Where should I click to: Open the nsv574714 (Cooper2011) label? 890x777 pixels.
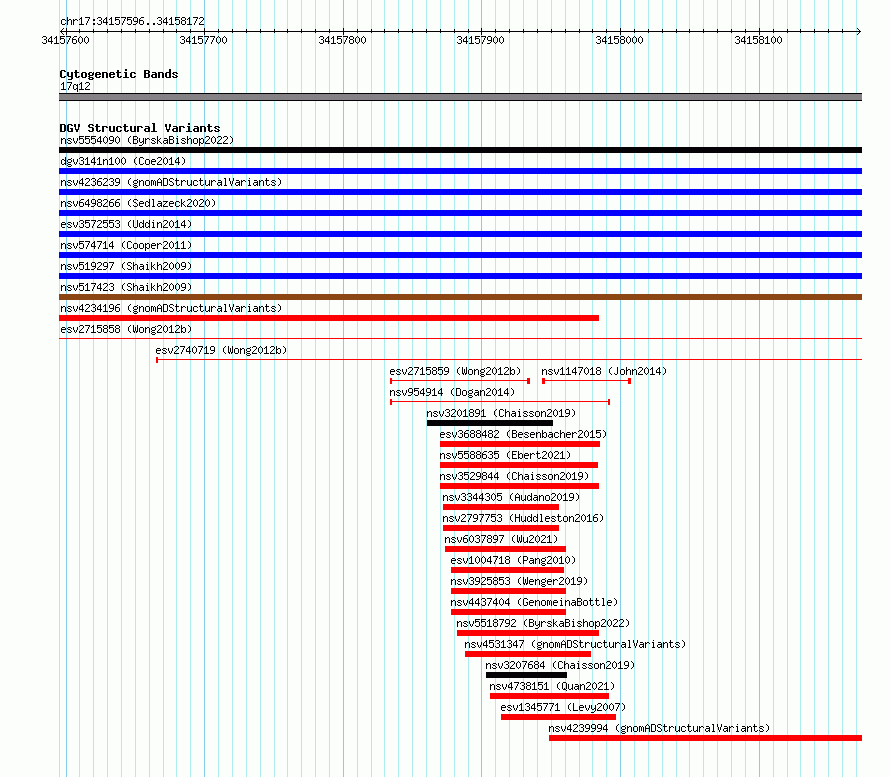(x=126, y=245)
